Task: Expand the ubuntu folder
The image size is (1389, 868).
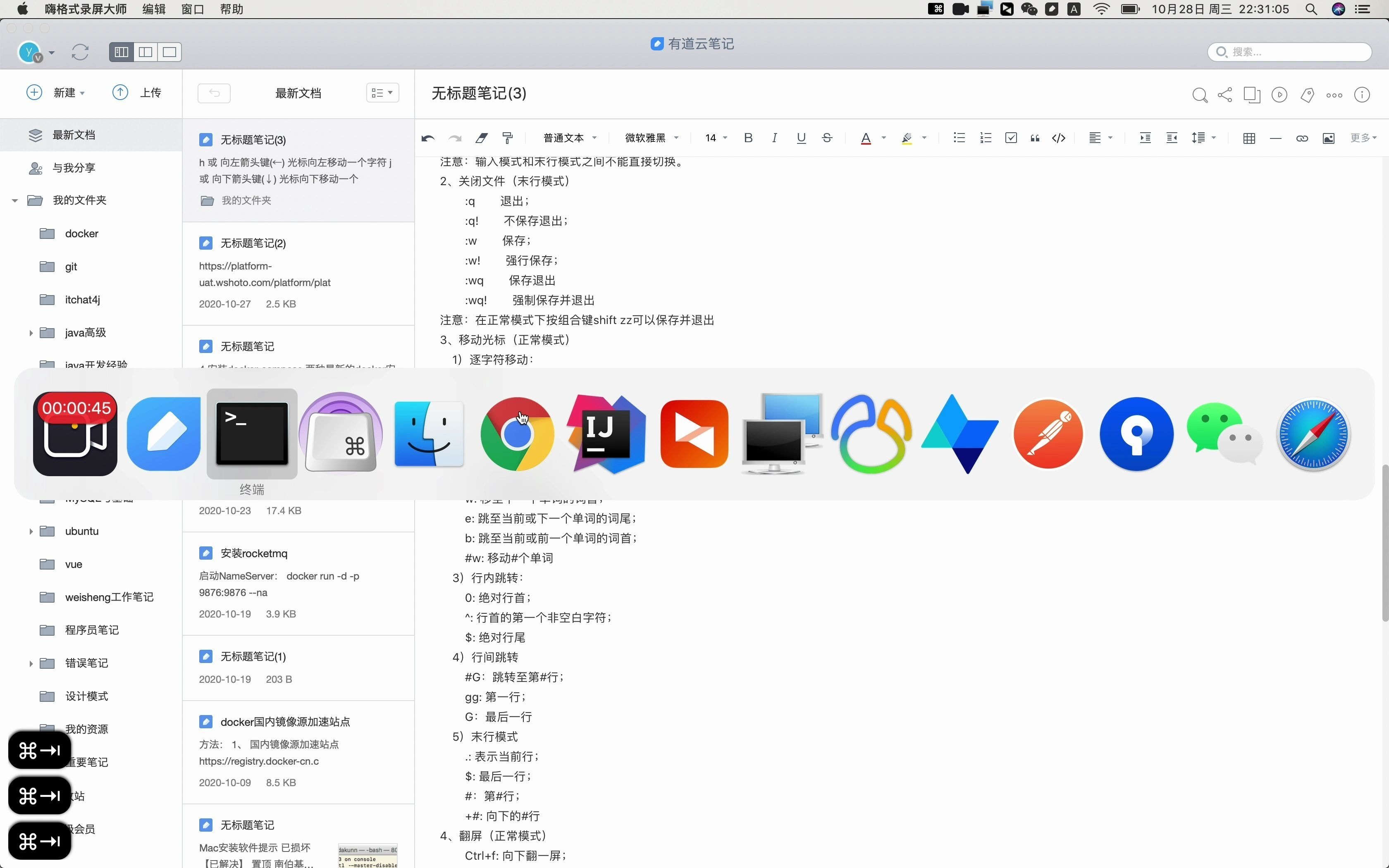Action: point(31,532)
